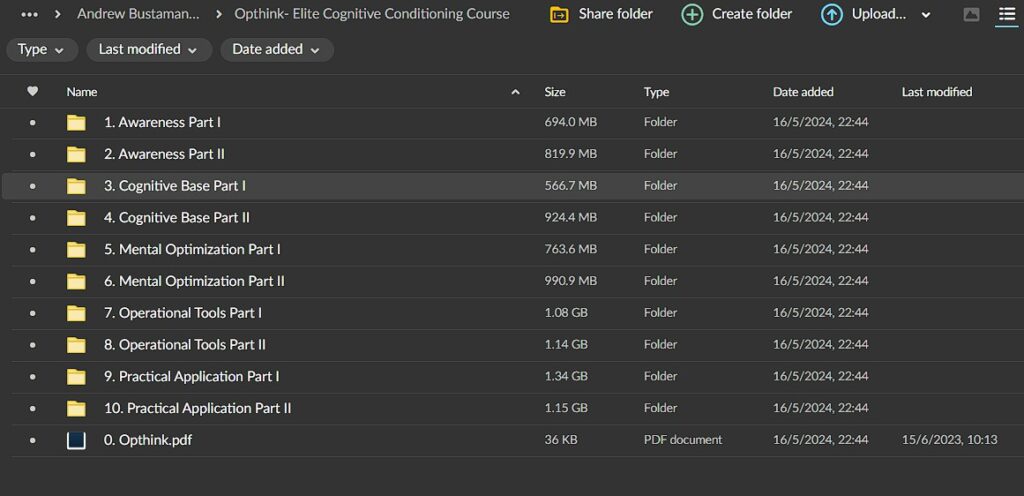
Task: Switch to list view
Action: 1006,15
